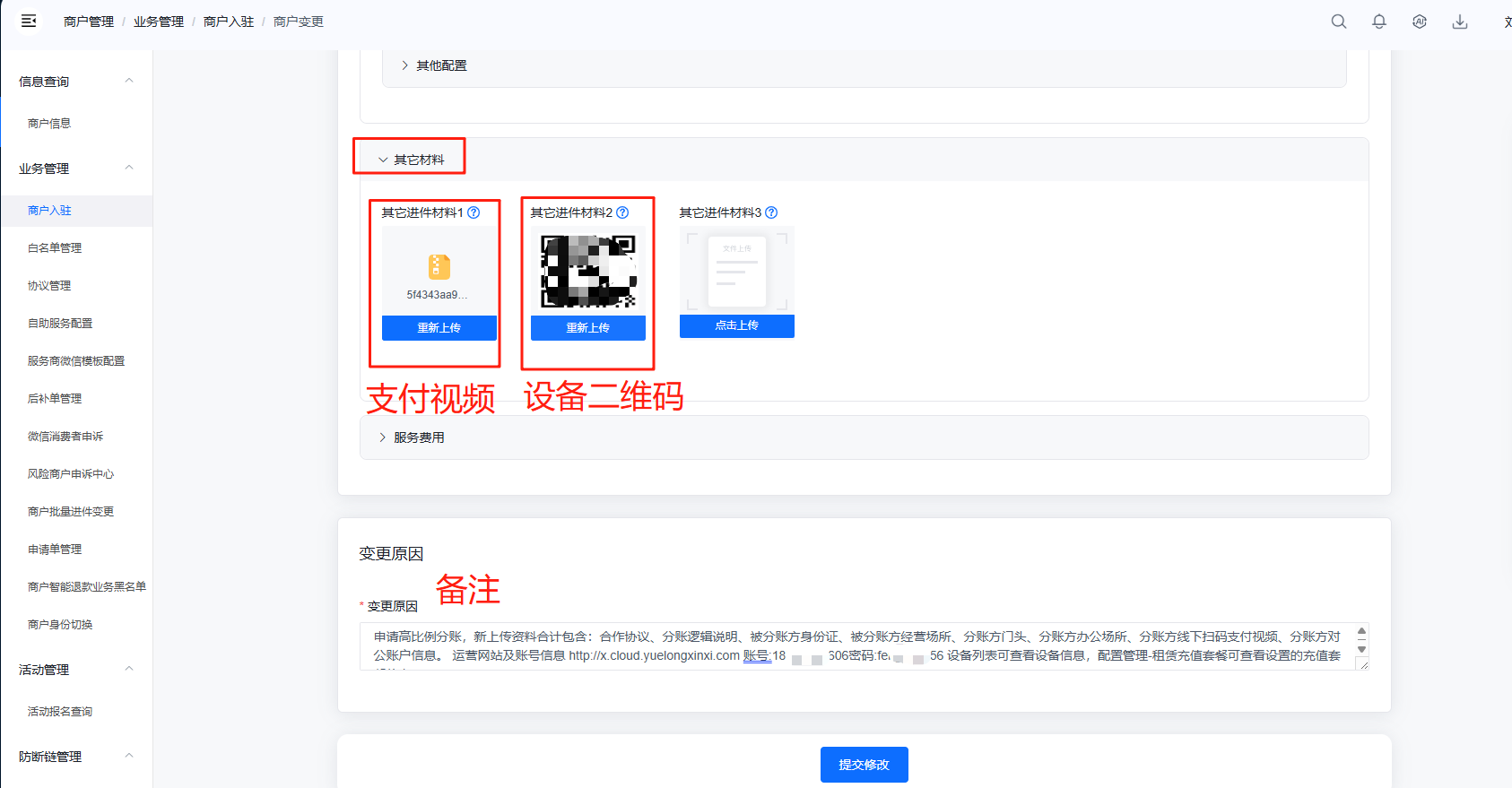Expand the 服务费用 section
Viewport: 1512px width, 788px height.
coord(865,437)
